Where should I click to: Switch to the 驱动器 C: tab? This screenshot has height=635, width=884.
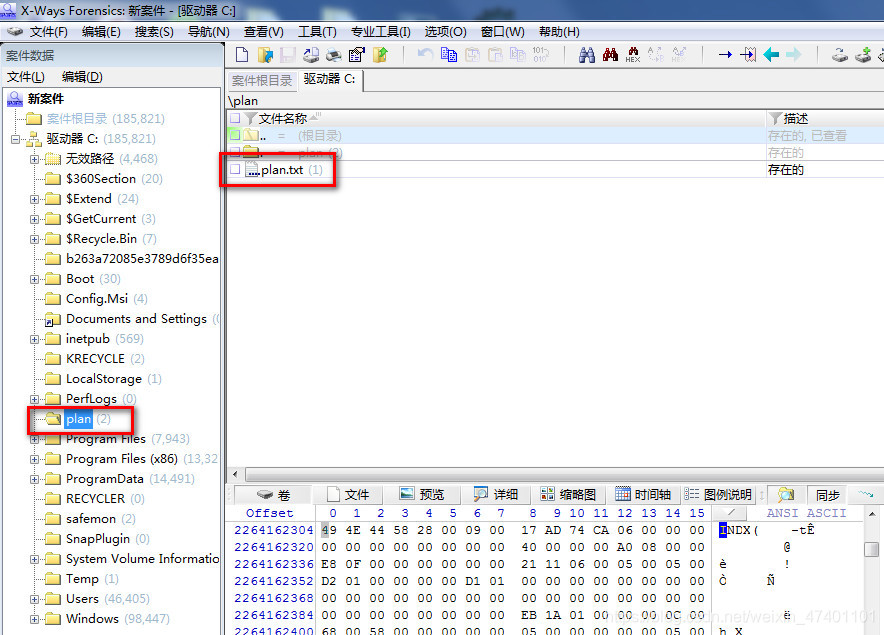point(330,79)
